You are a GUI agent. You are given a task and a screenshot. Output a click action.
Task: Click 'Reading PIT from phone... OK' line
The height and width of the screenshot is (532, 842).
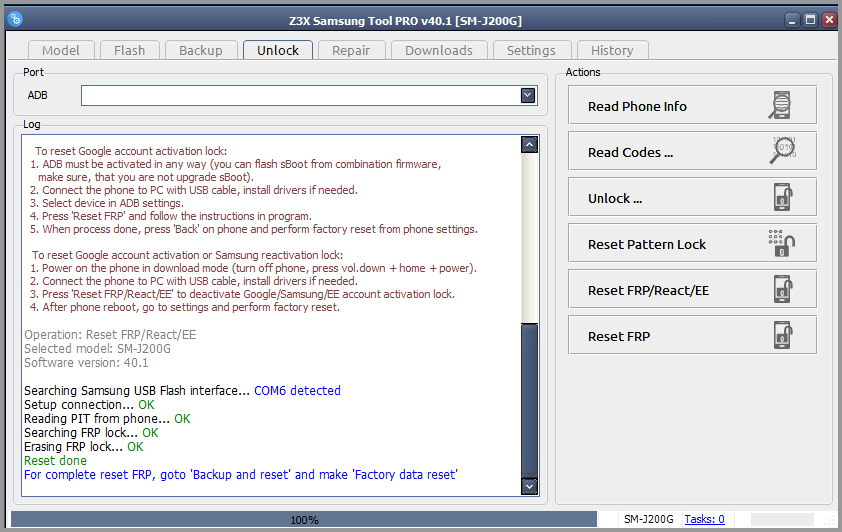(107, 419)
